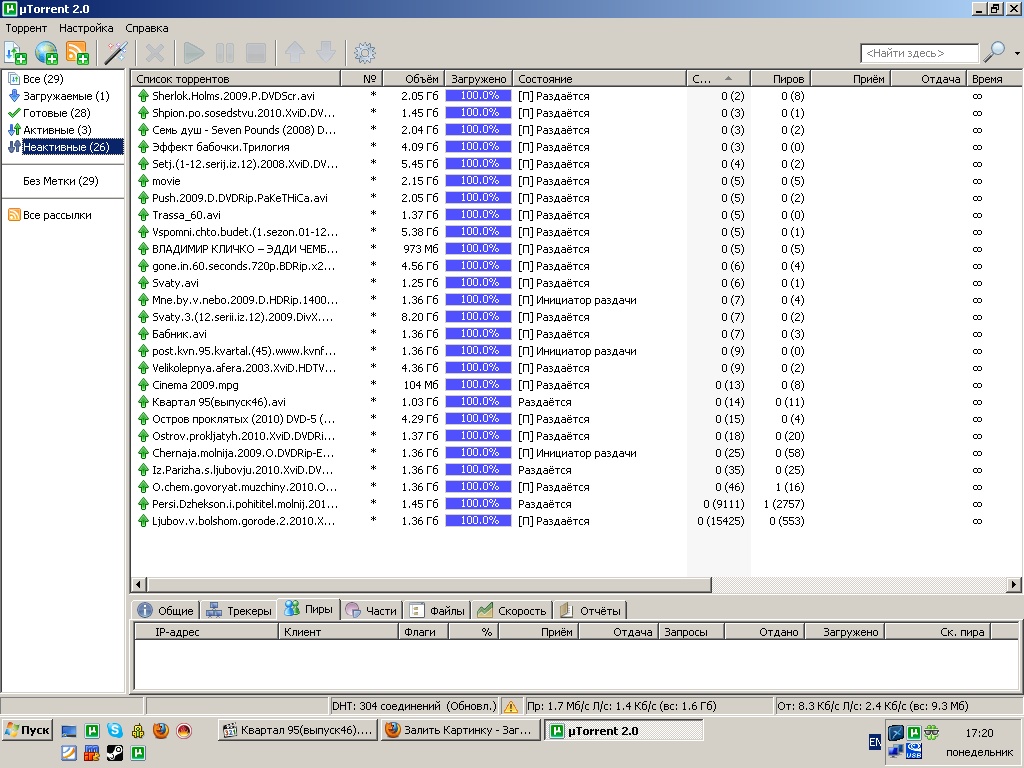This screenshot has width=1024, height=768.
Task: Switch to the Трекеры tab
Action: coord(238,611)
